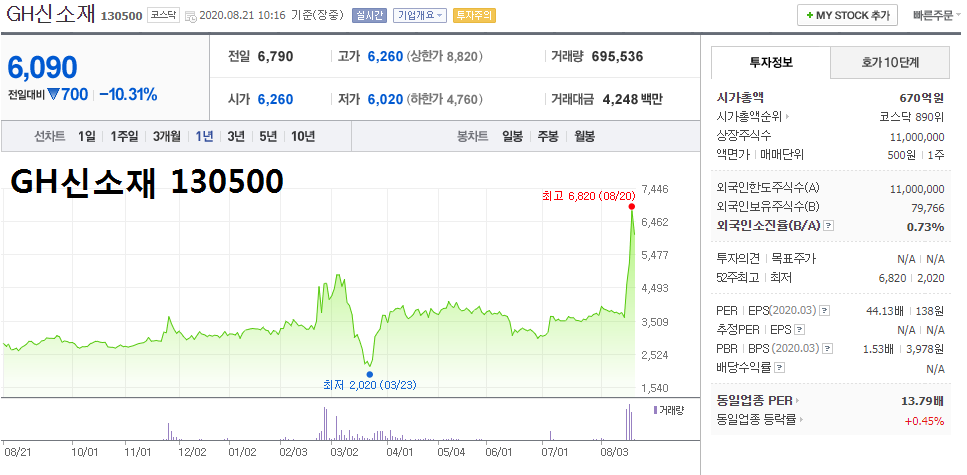Click 고가 value 6,260

(385, 57)
